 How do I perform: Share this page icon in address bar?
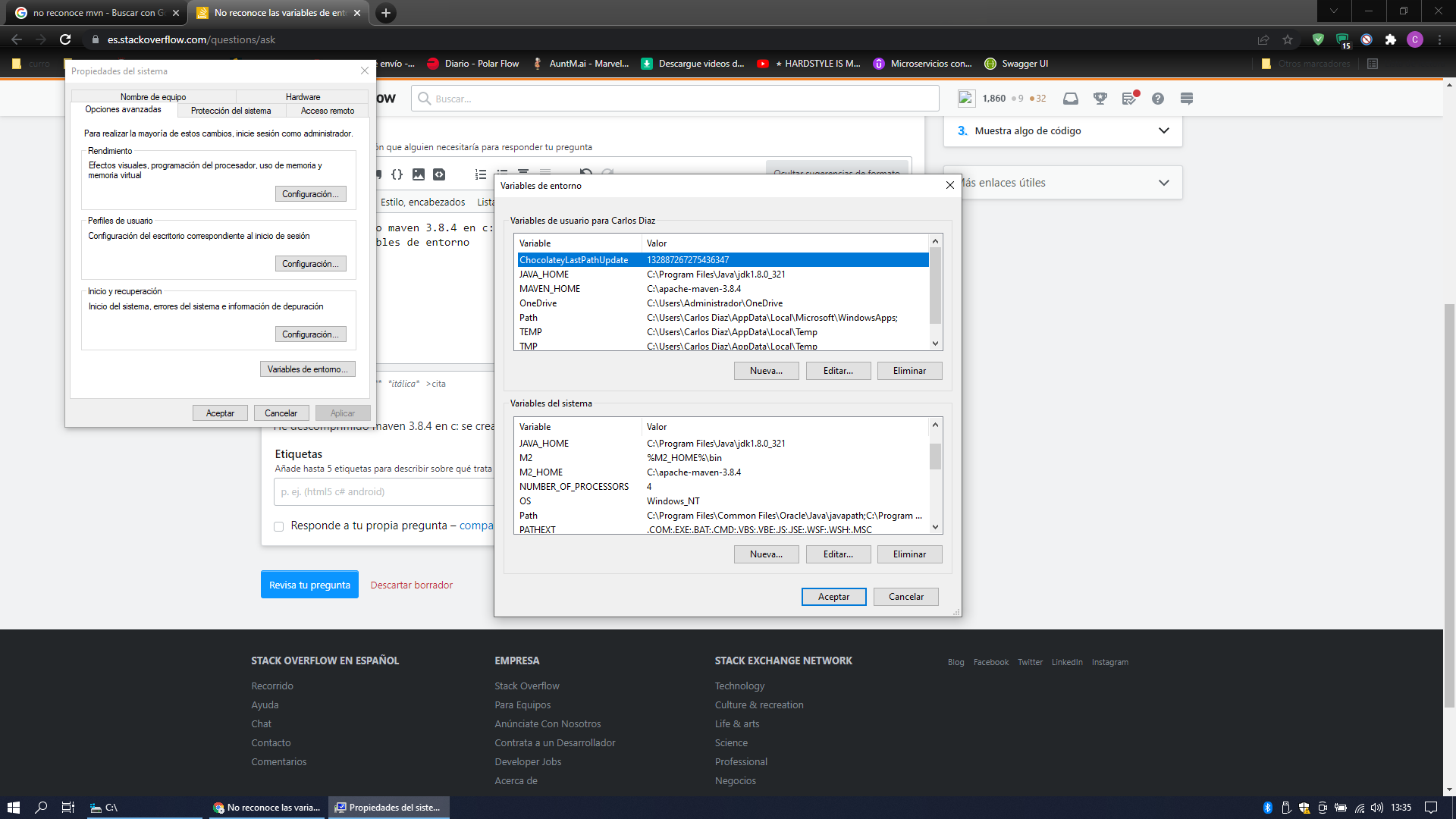point(1263,39)
